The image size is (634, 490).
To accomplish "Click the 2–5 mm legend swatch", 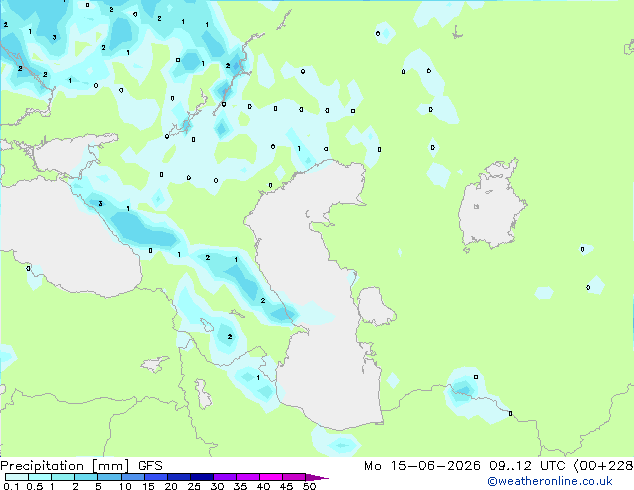I will point(86,477).
